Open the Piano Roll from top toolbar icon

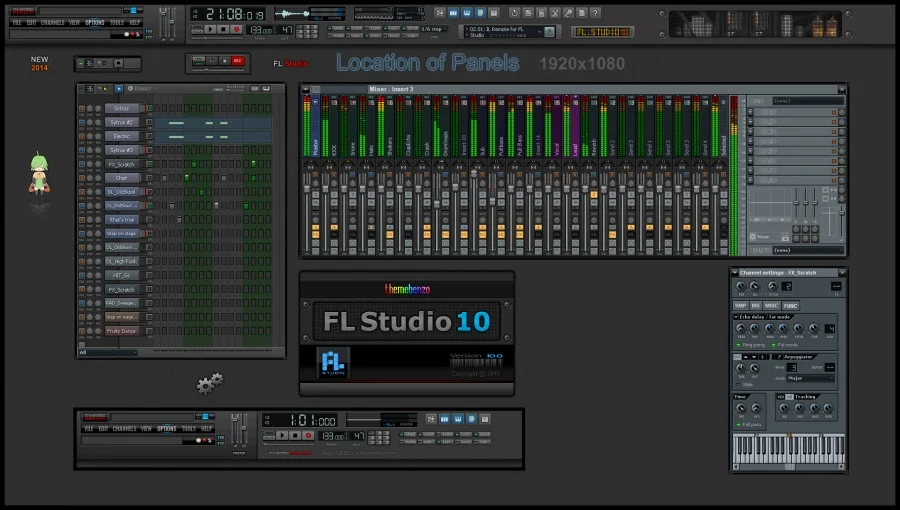(467, 13)
